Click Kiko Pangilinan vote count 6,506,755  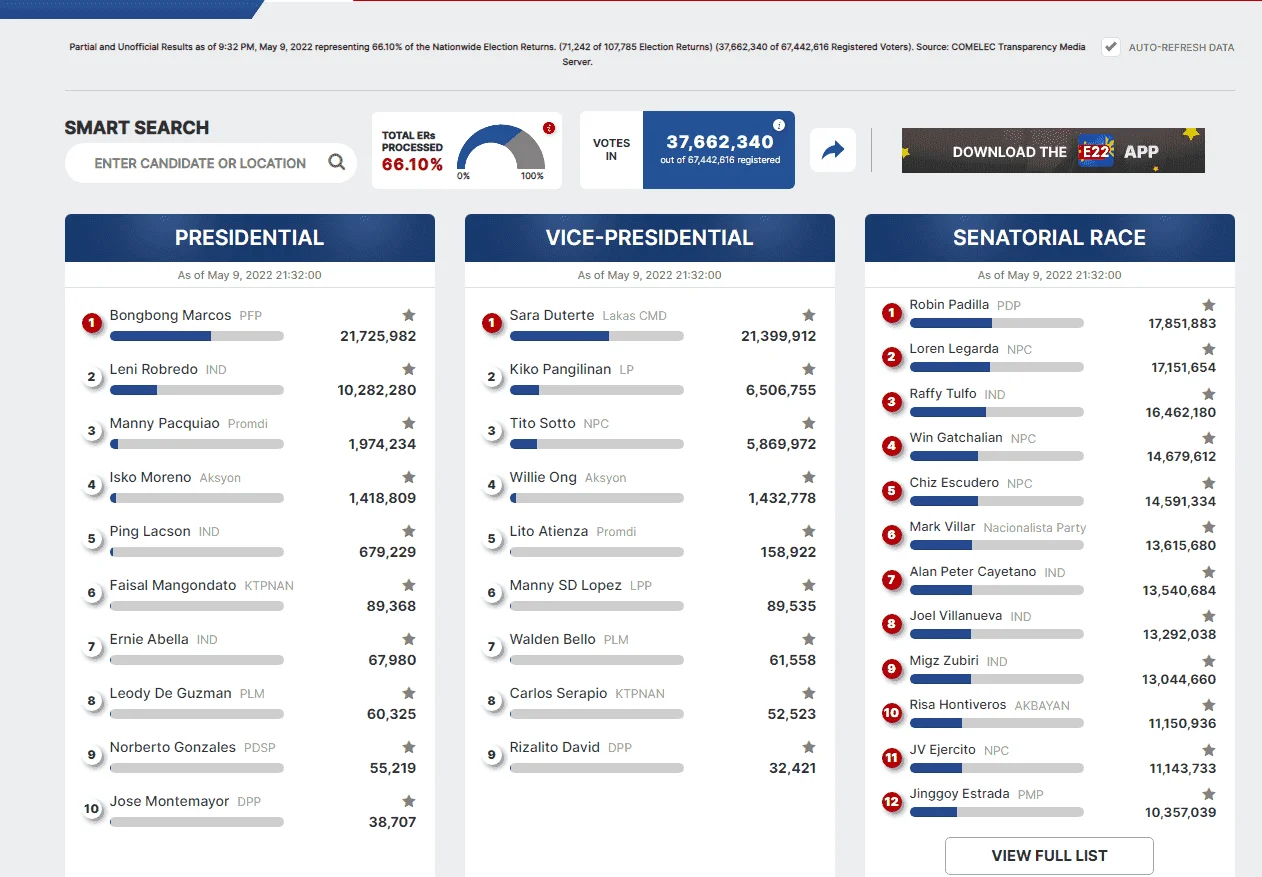tap(781, 390)
